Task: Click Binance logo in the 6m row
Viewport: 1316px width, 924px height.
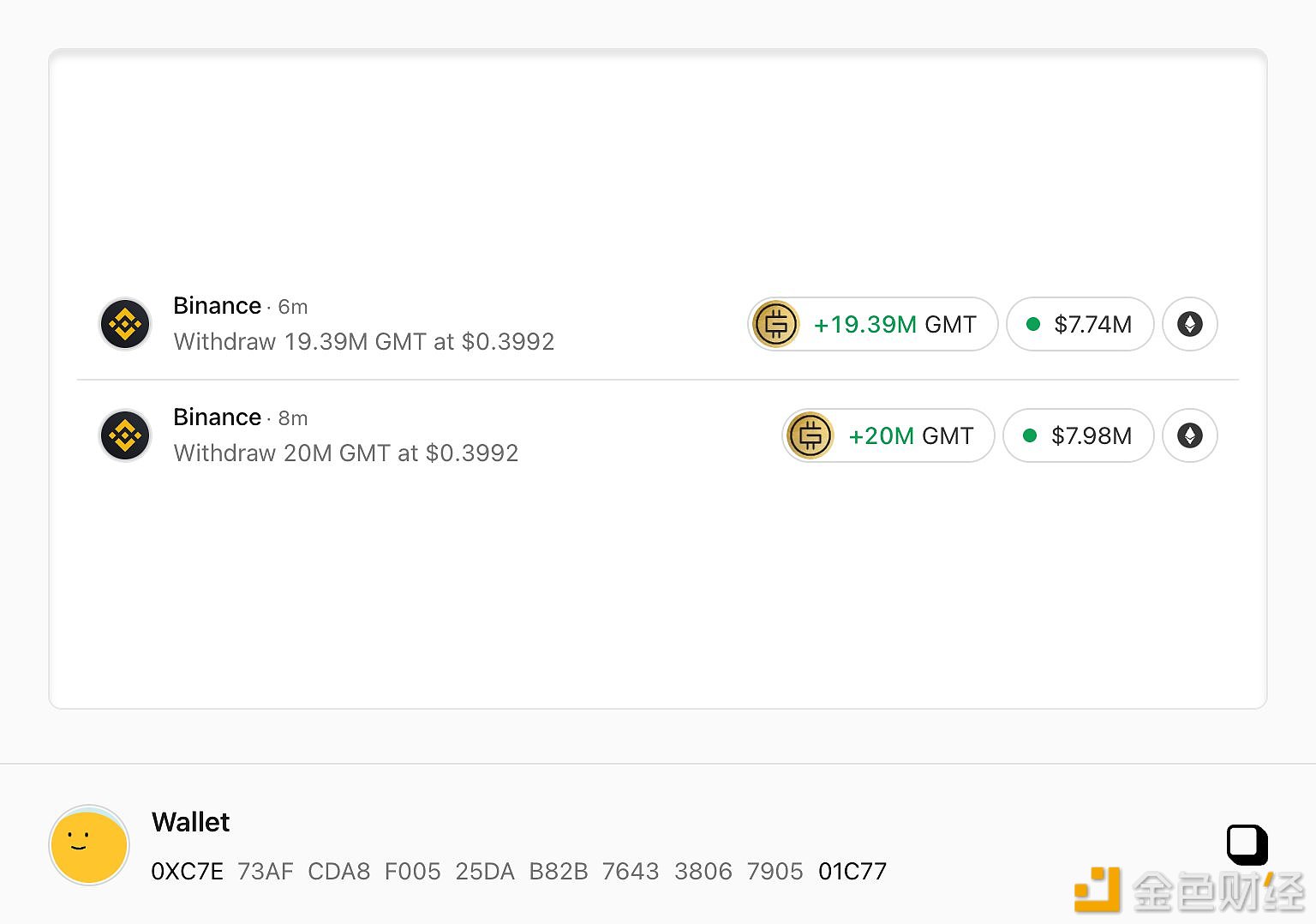Action: coord(125,324)
